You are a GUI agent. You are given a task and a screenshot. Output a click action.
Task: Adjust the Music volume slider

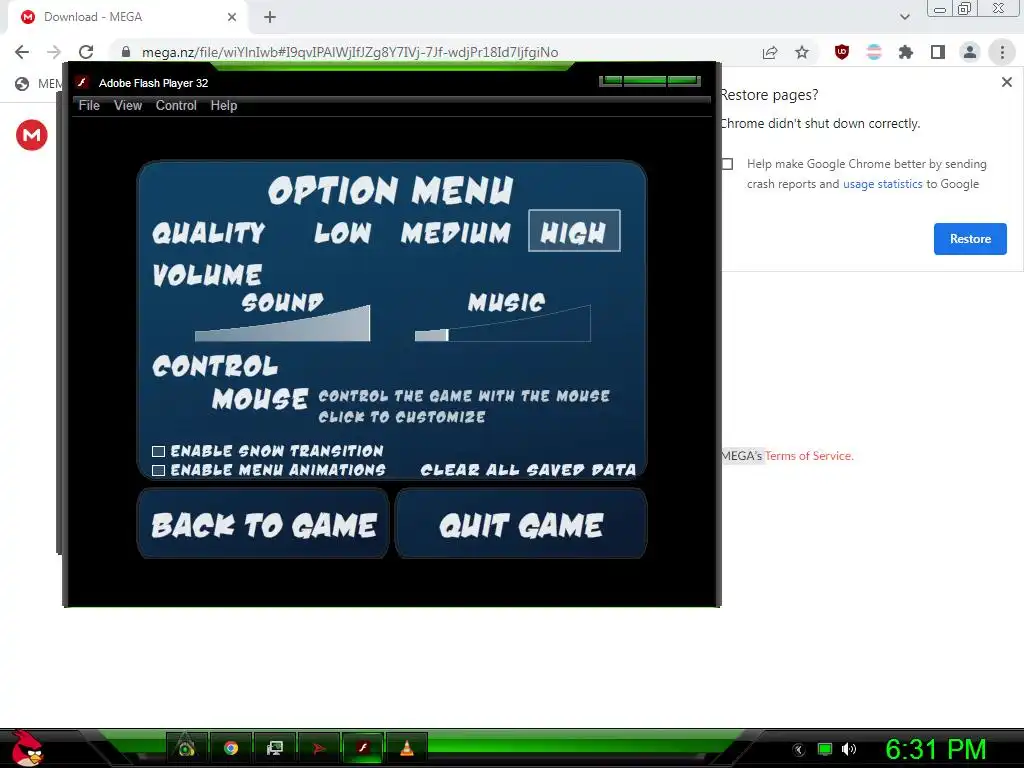tap(502, 324)
